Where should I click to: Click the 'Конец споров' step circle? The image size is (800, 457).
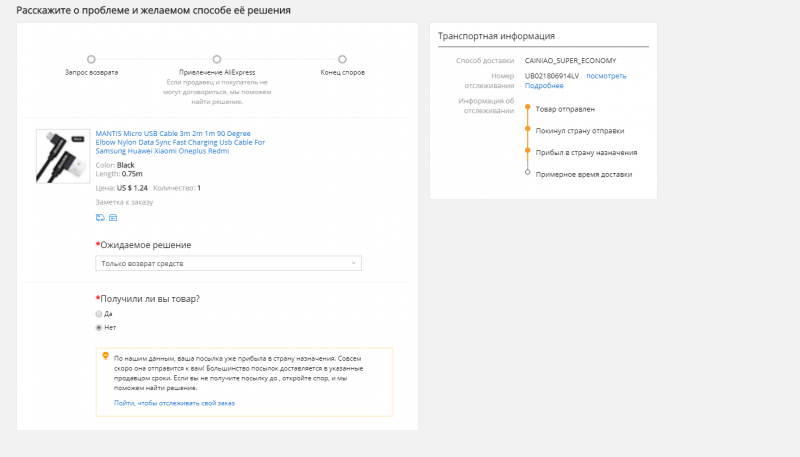coord(342,60)
